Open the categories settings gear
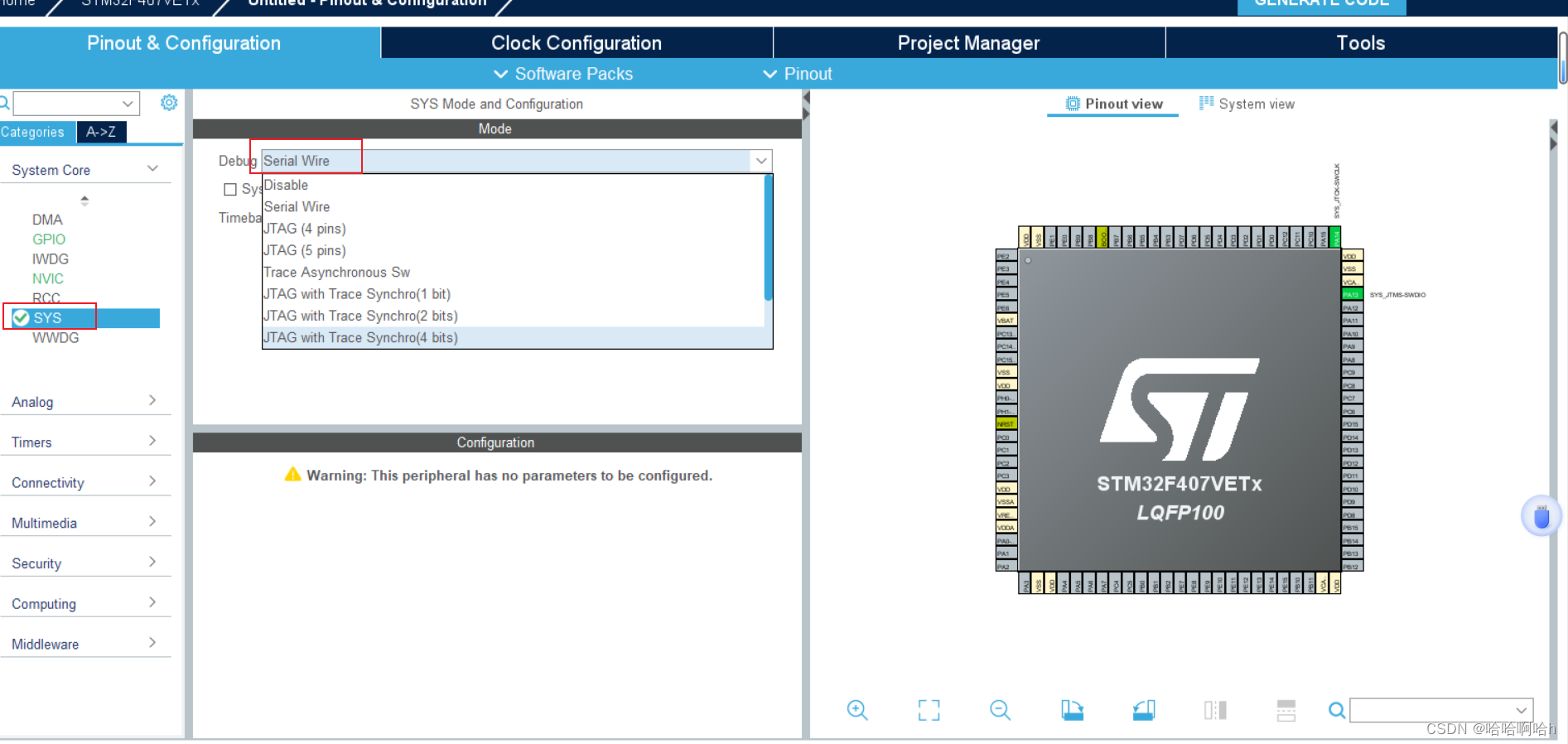This screenshot has height=744, width=1568. (169, 103)
